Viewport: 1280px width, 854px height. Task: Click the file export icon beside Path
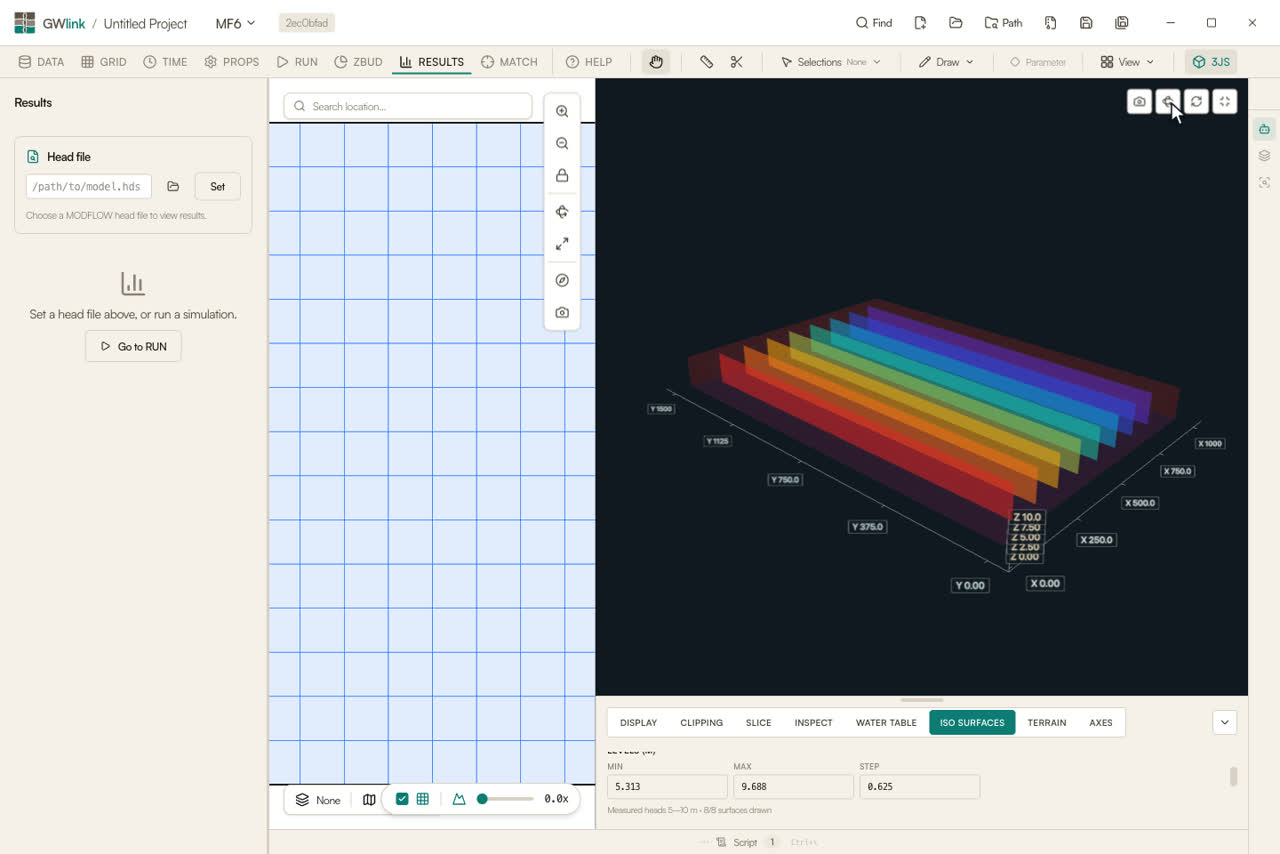tap(1050, 23)
